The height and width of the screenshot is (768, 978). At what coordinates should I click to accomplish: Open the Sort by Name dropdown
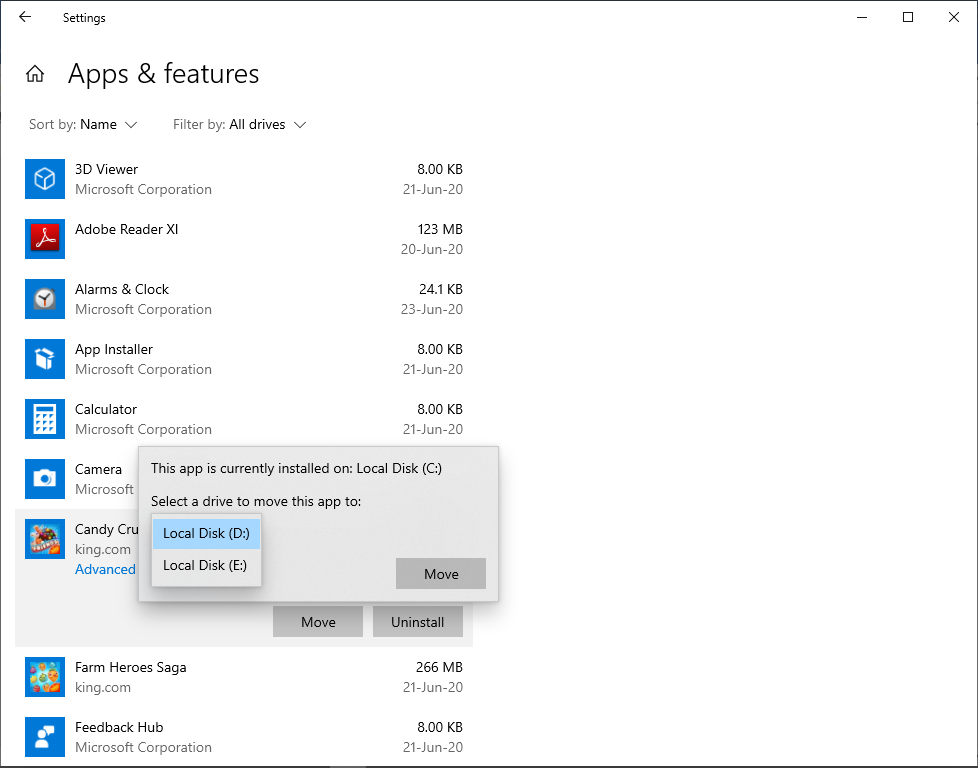(x=98, y=125)
